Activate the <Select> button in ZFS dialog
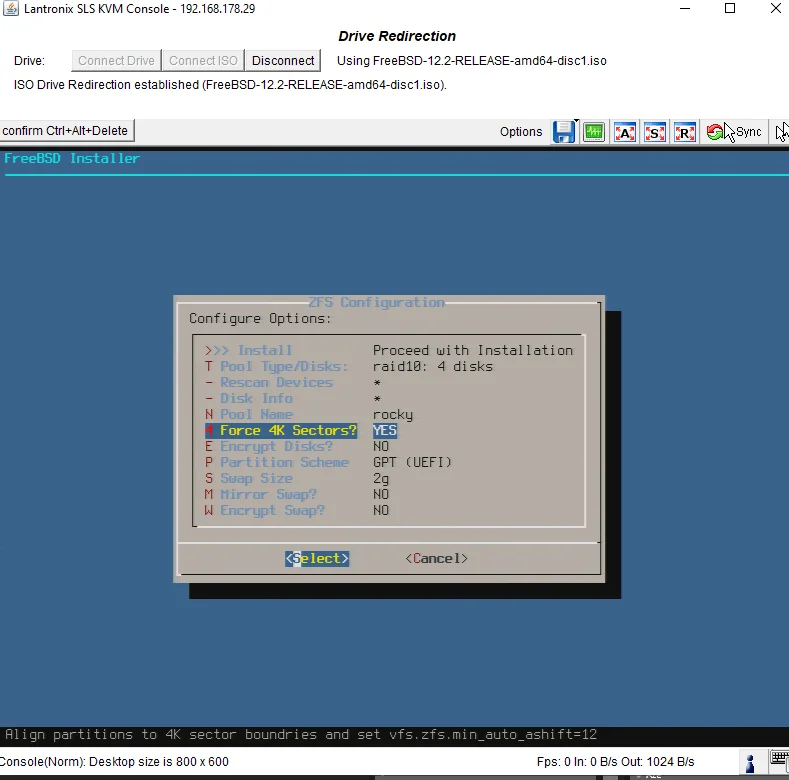The height and width of the screenshot is (780, 789). pos(317,558)
